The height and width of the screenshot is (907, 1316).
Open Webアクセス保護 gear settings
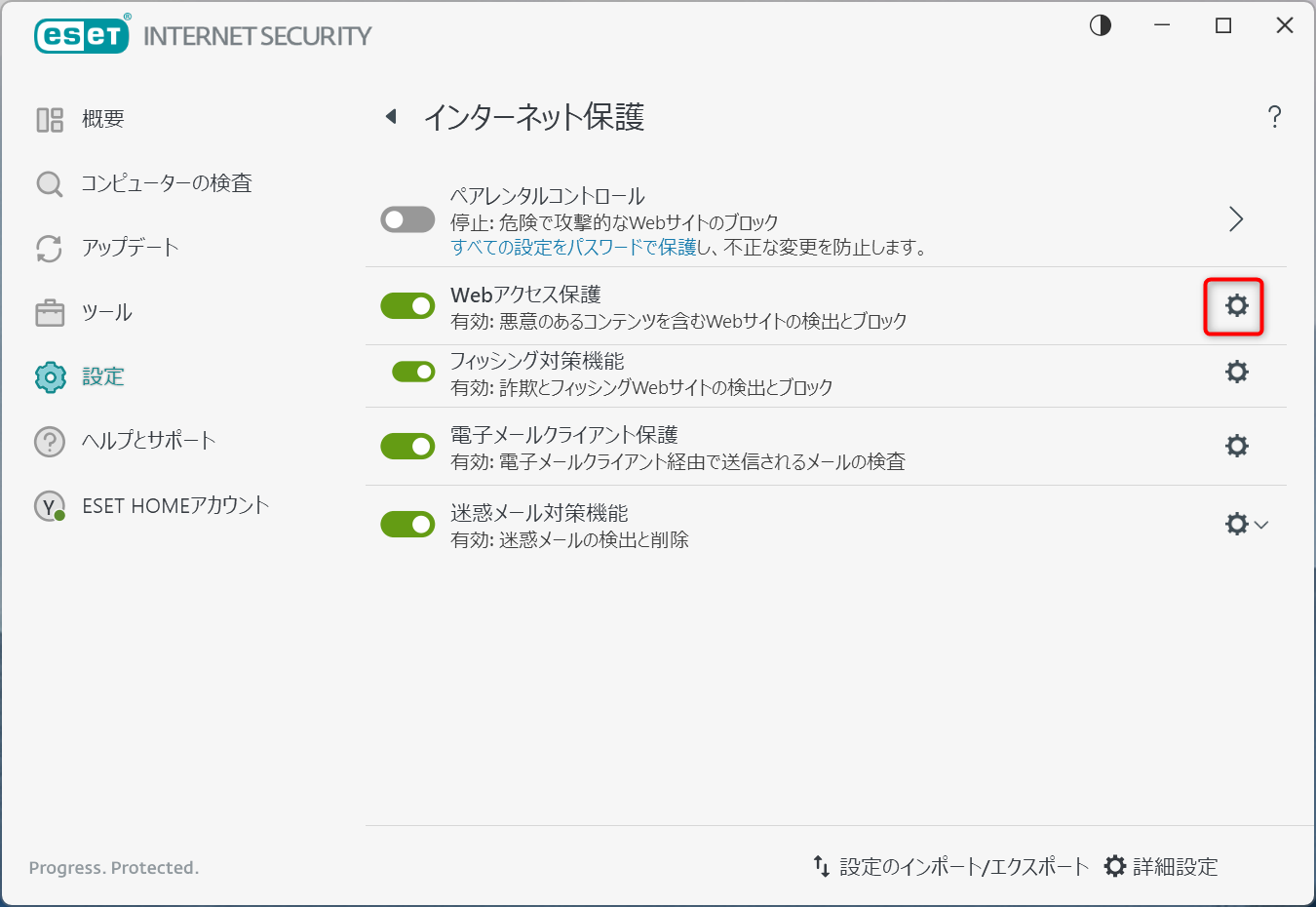tap(1236, 305)
